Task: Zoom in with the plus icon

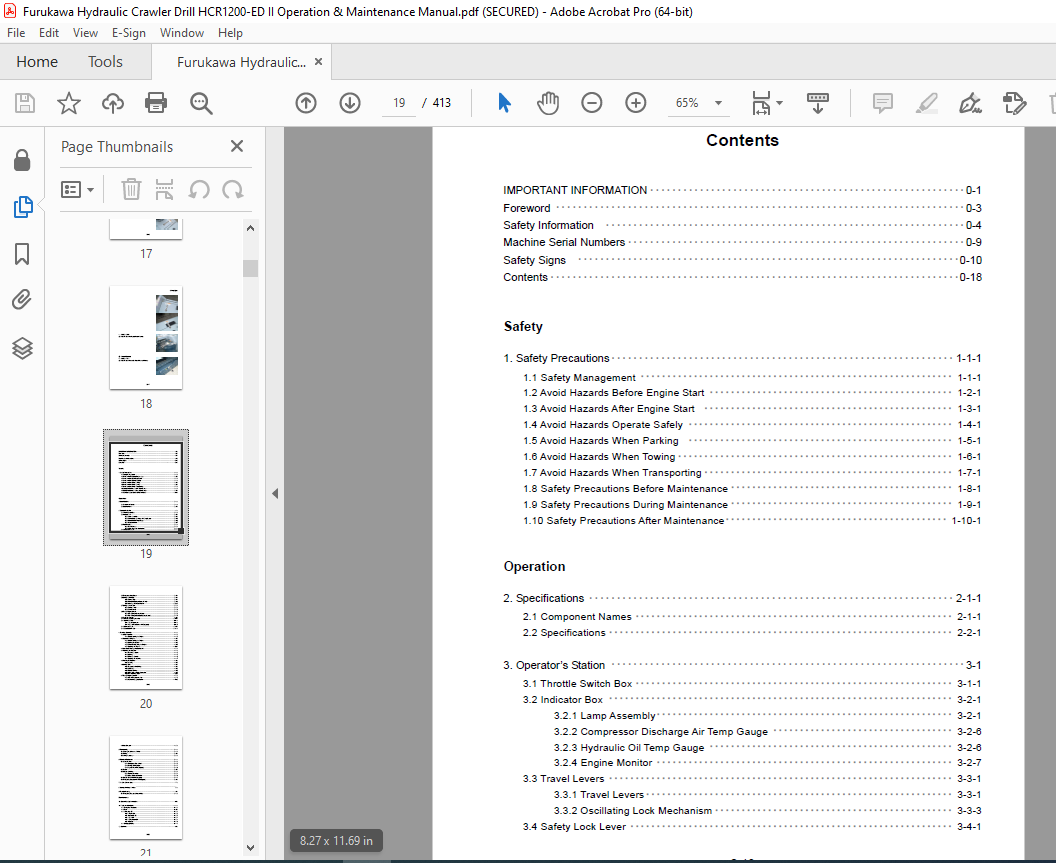Action: pyautogui.click(x=635, y=103)
